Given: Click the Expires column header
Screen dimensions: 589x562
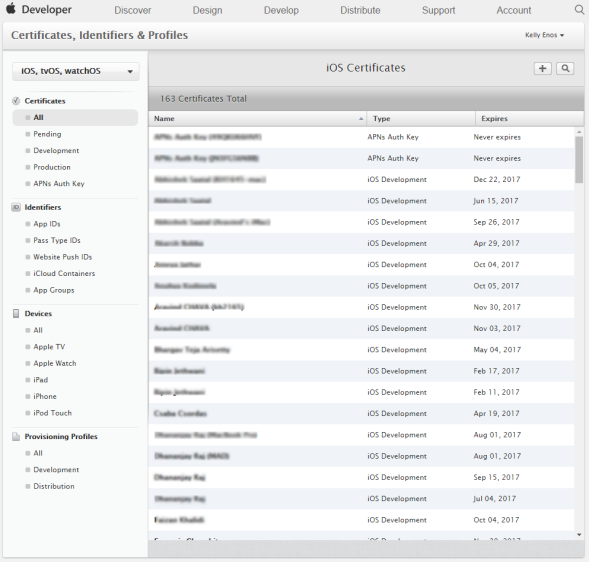Looking at the screenshot, I should 529,118.
